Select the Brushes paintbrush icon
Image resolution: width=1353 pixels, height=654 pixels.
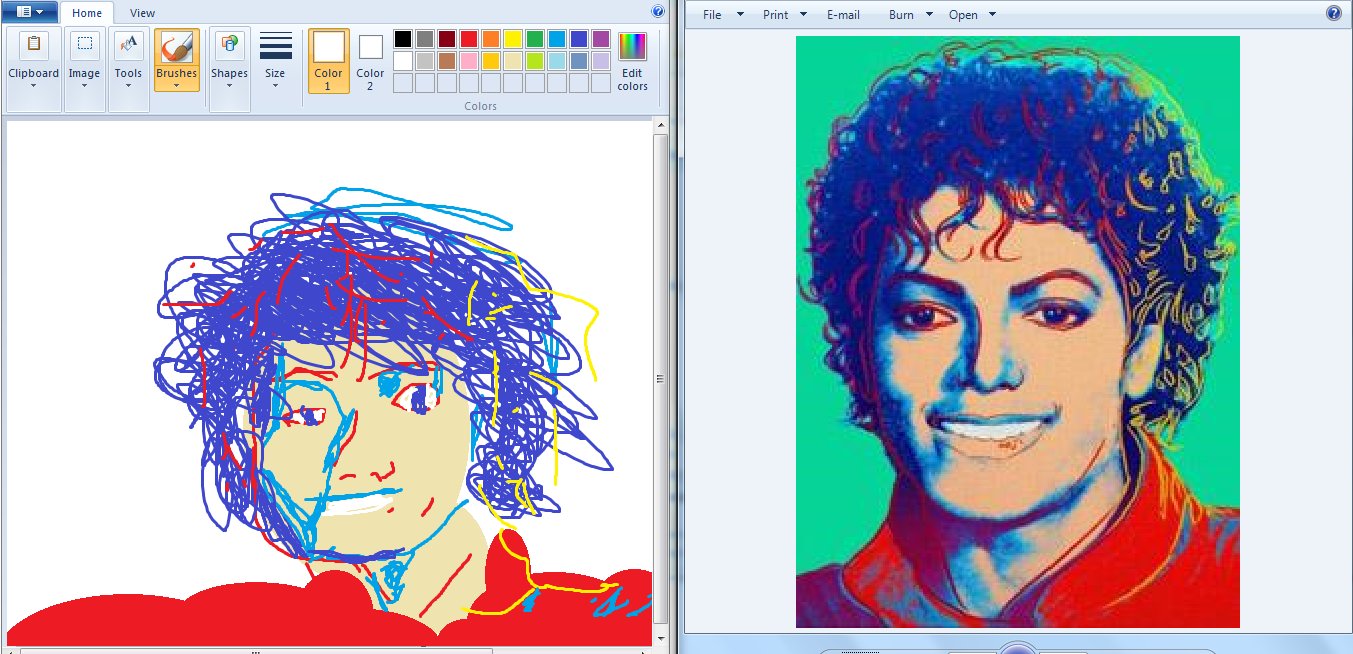(x=177, y=47)
